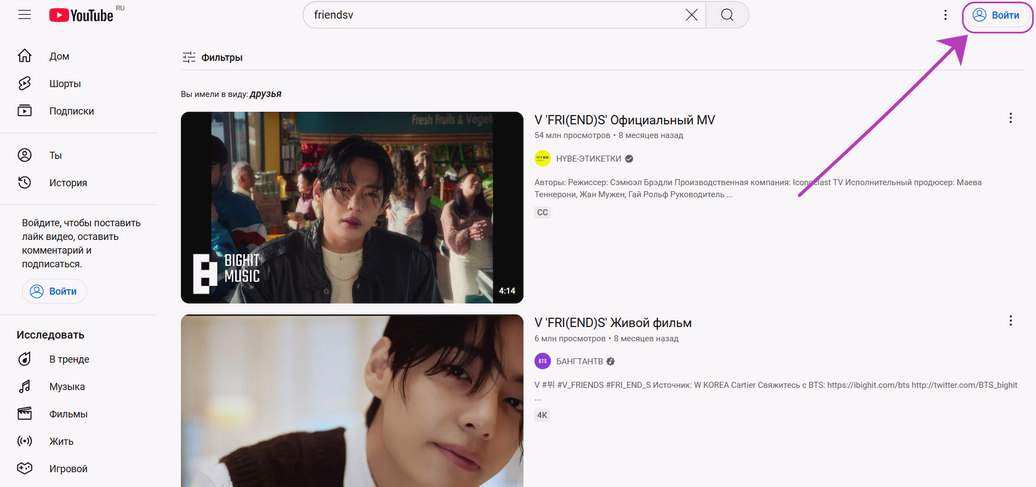This screenshot has height=487, width=1036.
Task: Open the top-bar settings three-dot menu
Action: [945, 15]
